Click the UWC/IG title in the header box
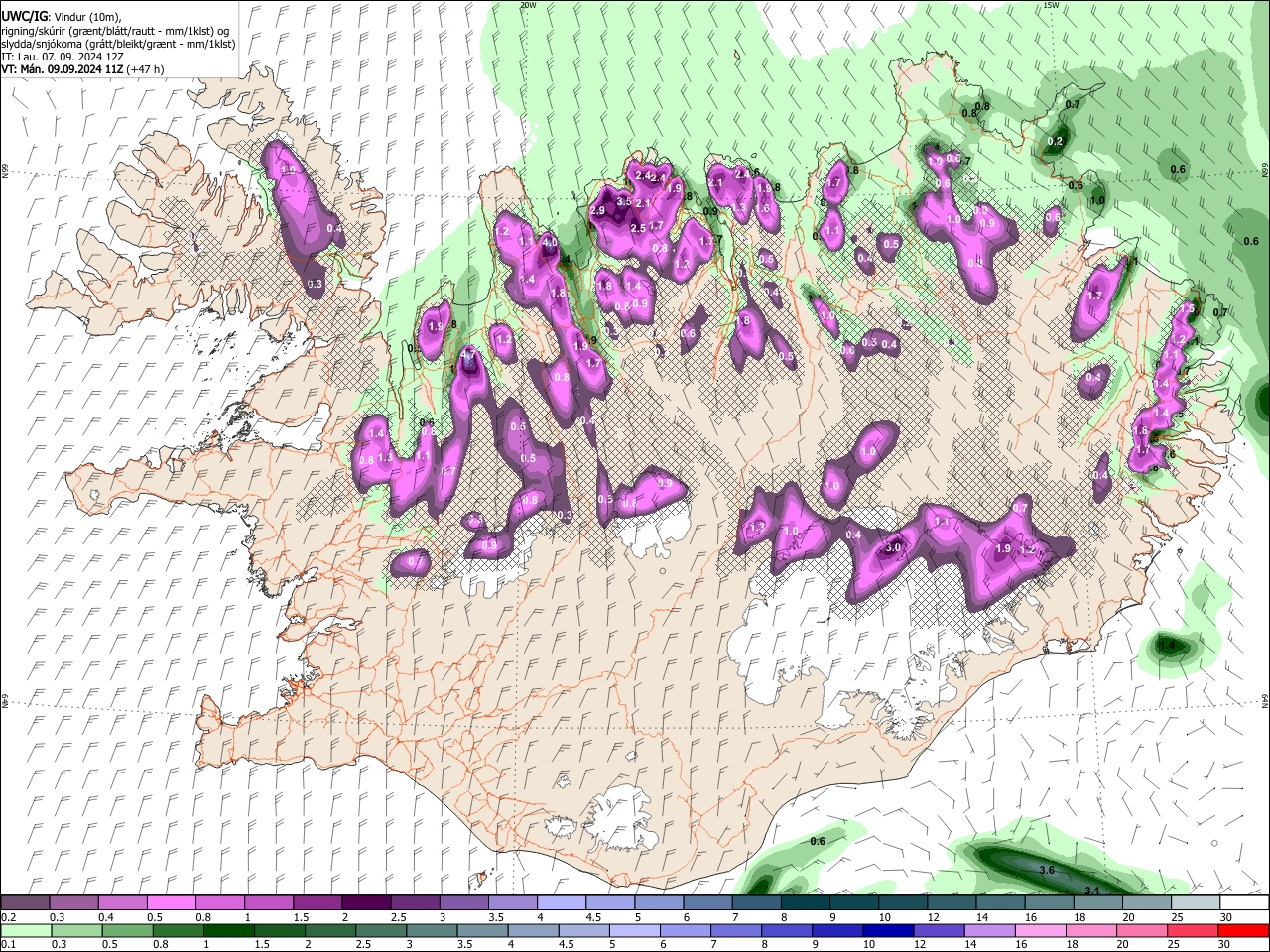Screen dimensions: 1270x952 (23, 17)
